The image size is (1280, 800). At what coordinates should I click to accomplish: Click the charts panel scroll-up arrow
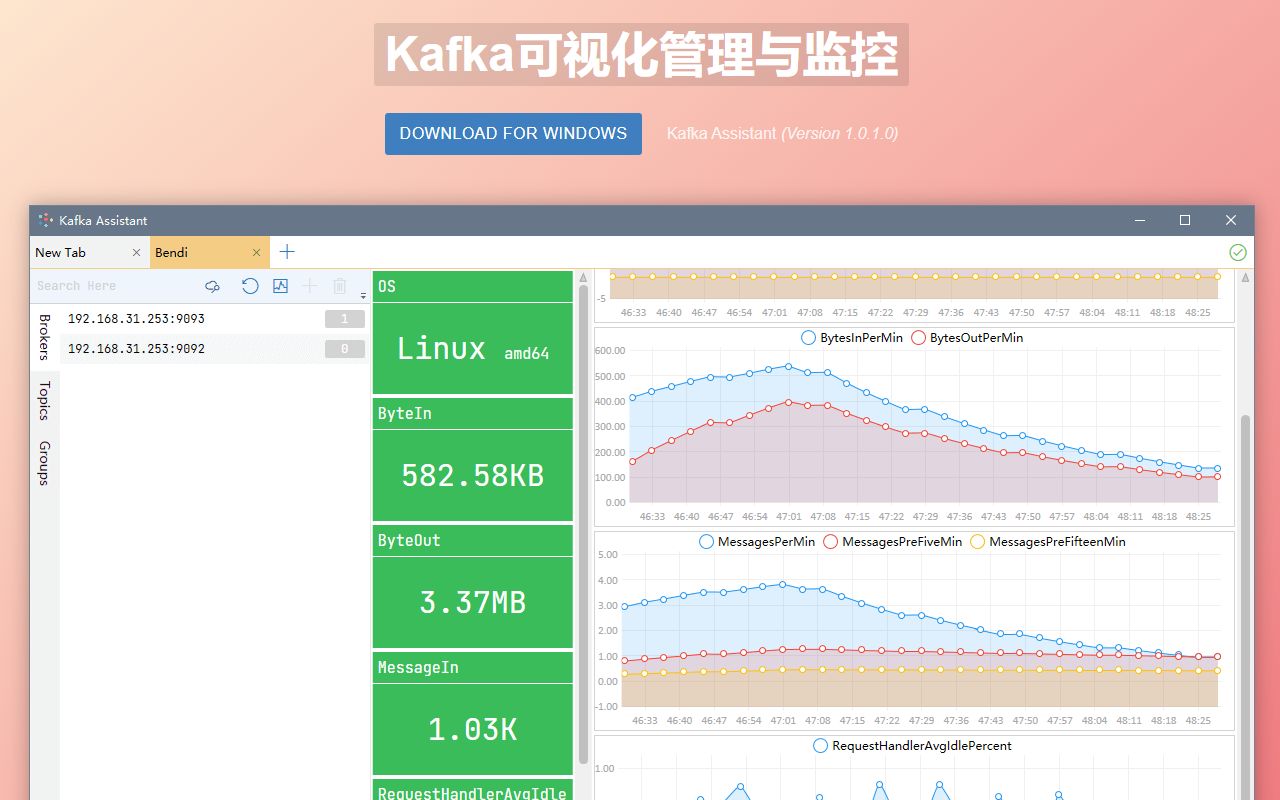(1245, 277)
